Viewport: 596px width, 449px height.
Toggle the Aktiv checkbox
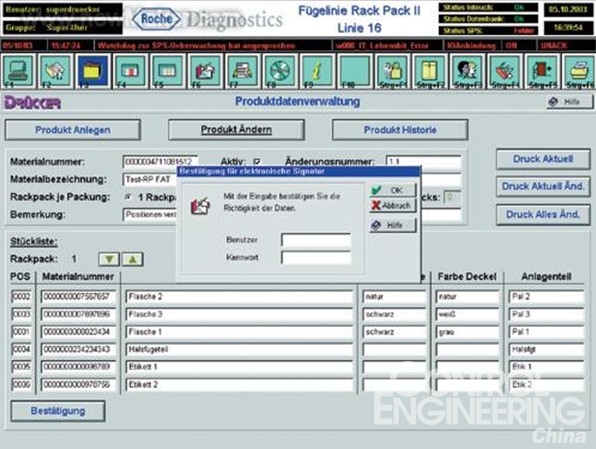pos(257,162)
